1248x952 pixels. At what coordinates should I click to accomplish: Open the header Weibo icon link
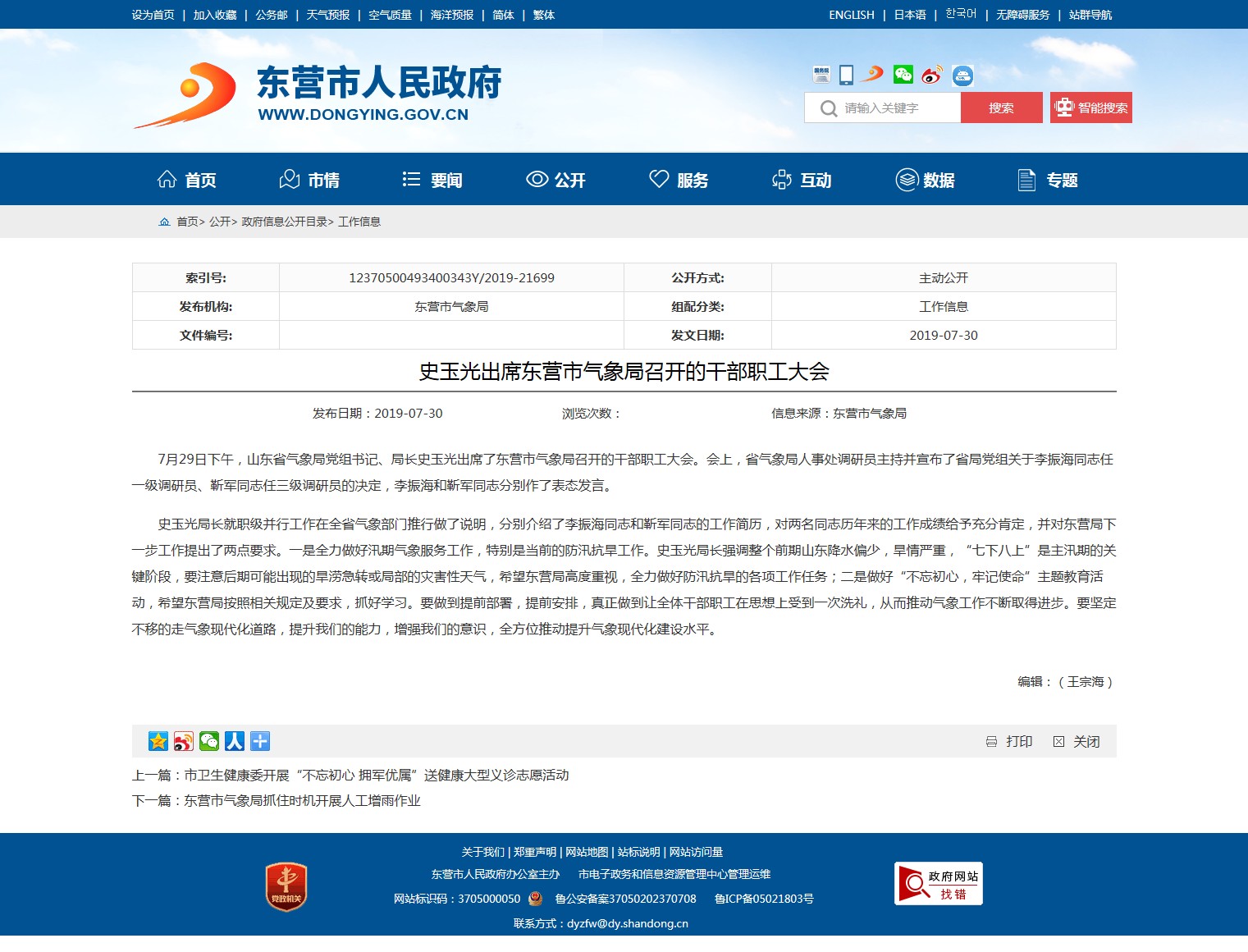coord(931,76)
